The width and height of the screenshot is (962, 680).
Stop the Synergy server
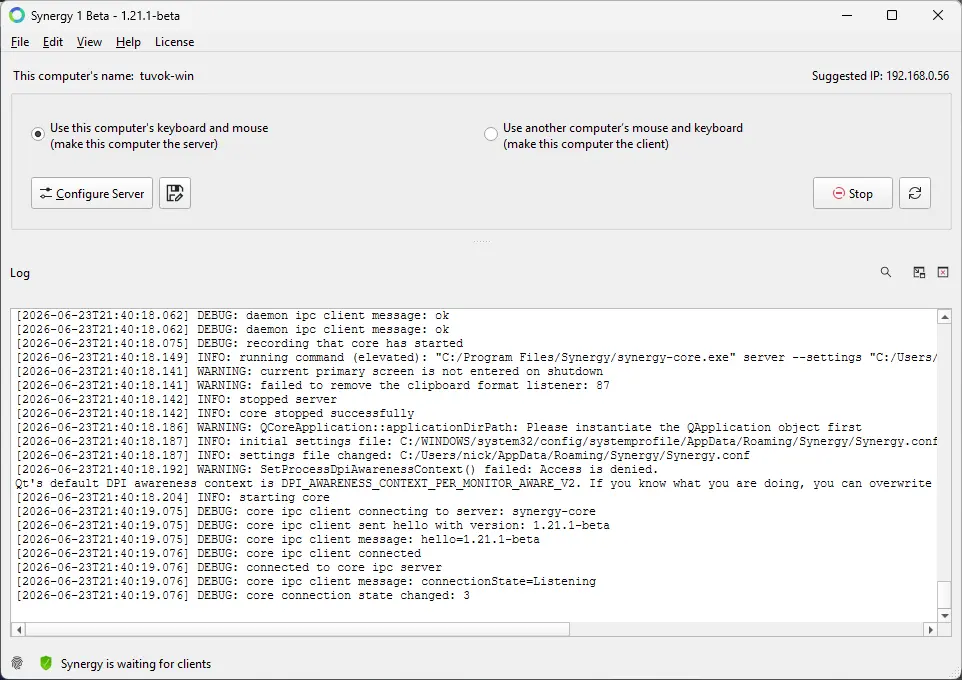click(x=853, y=193)
